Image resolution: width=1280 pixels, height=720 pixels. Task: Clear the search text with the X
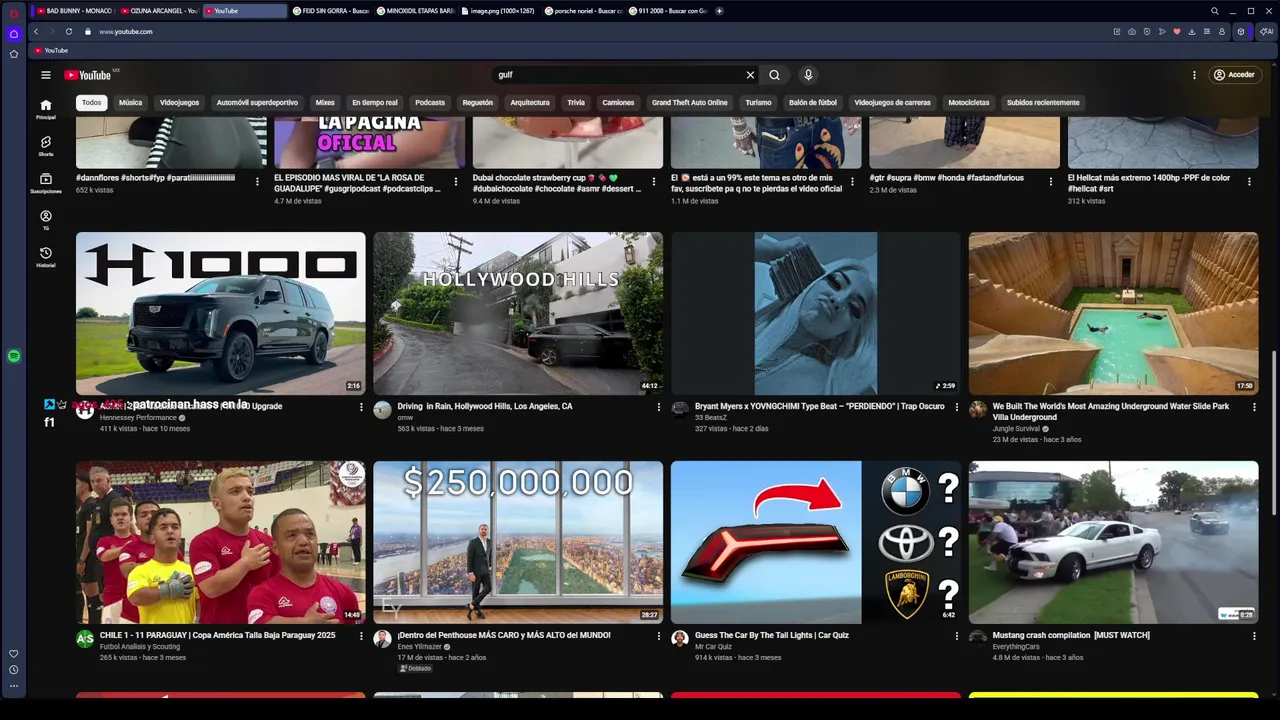point(750,75)
